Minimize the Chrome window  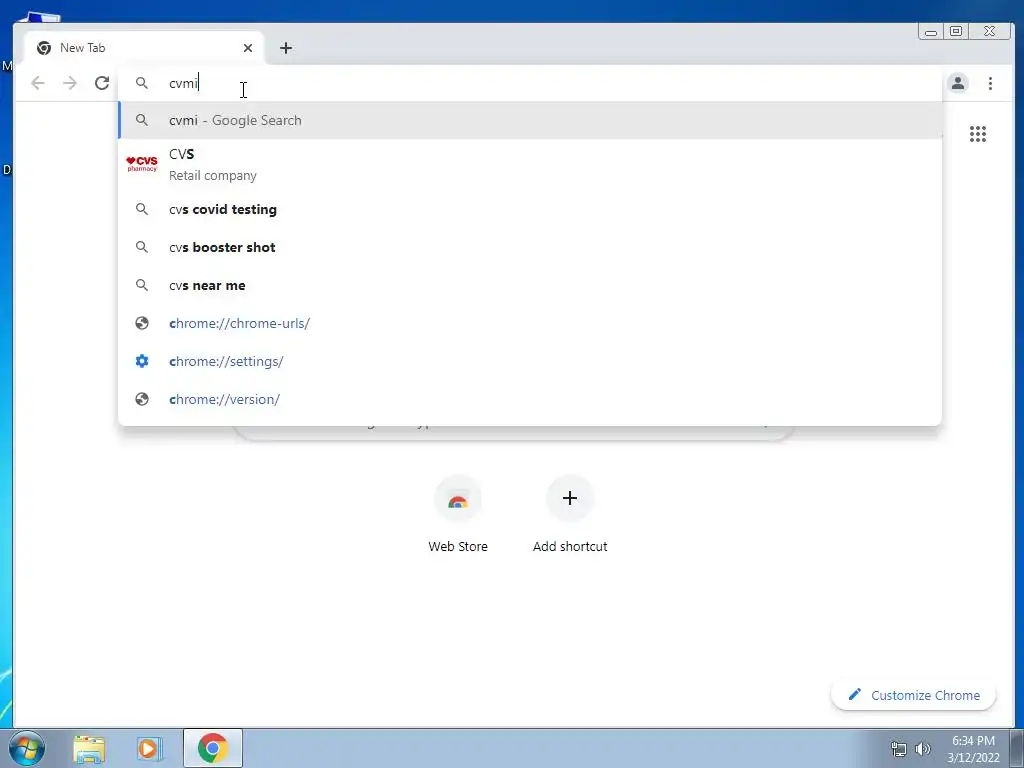coord(931,31)
